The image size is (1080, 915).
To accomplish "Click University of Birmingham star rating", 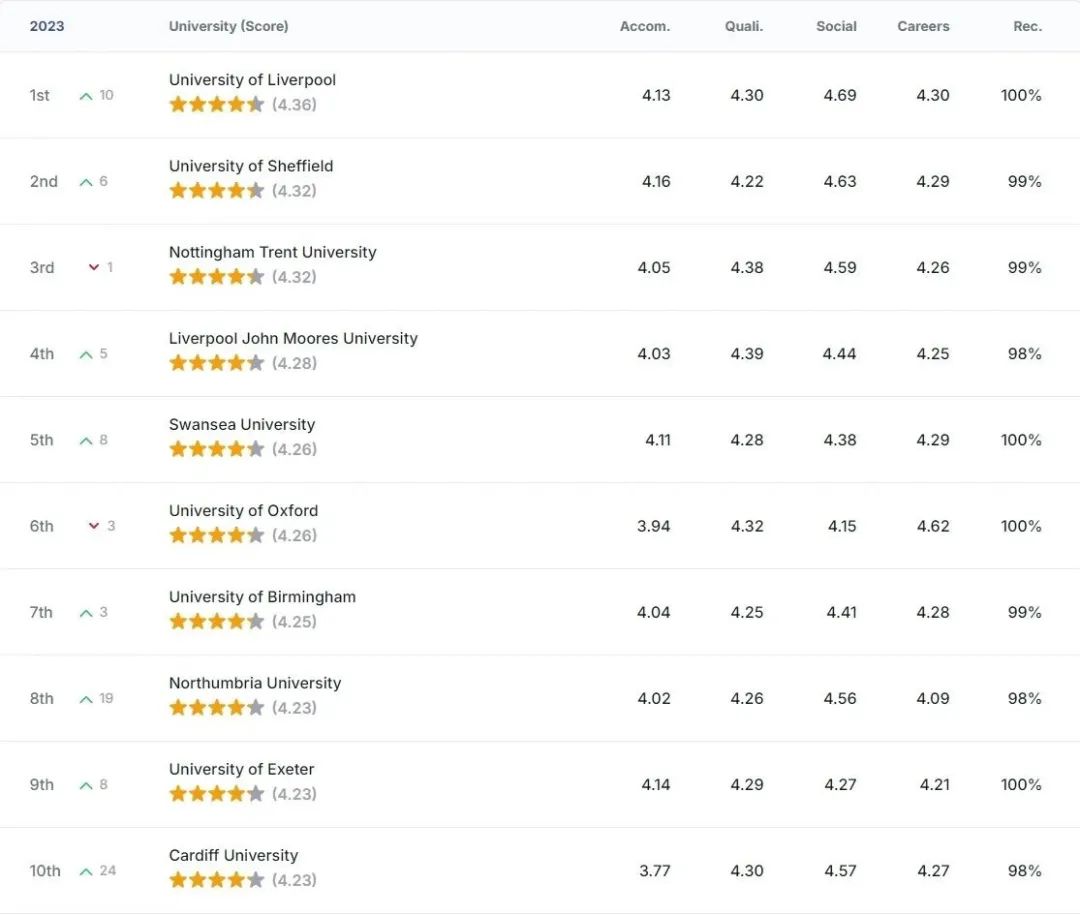I will coord(216,621).
